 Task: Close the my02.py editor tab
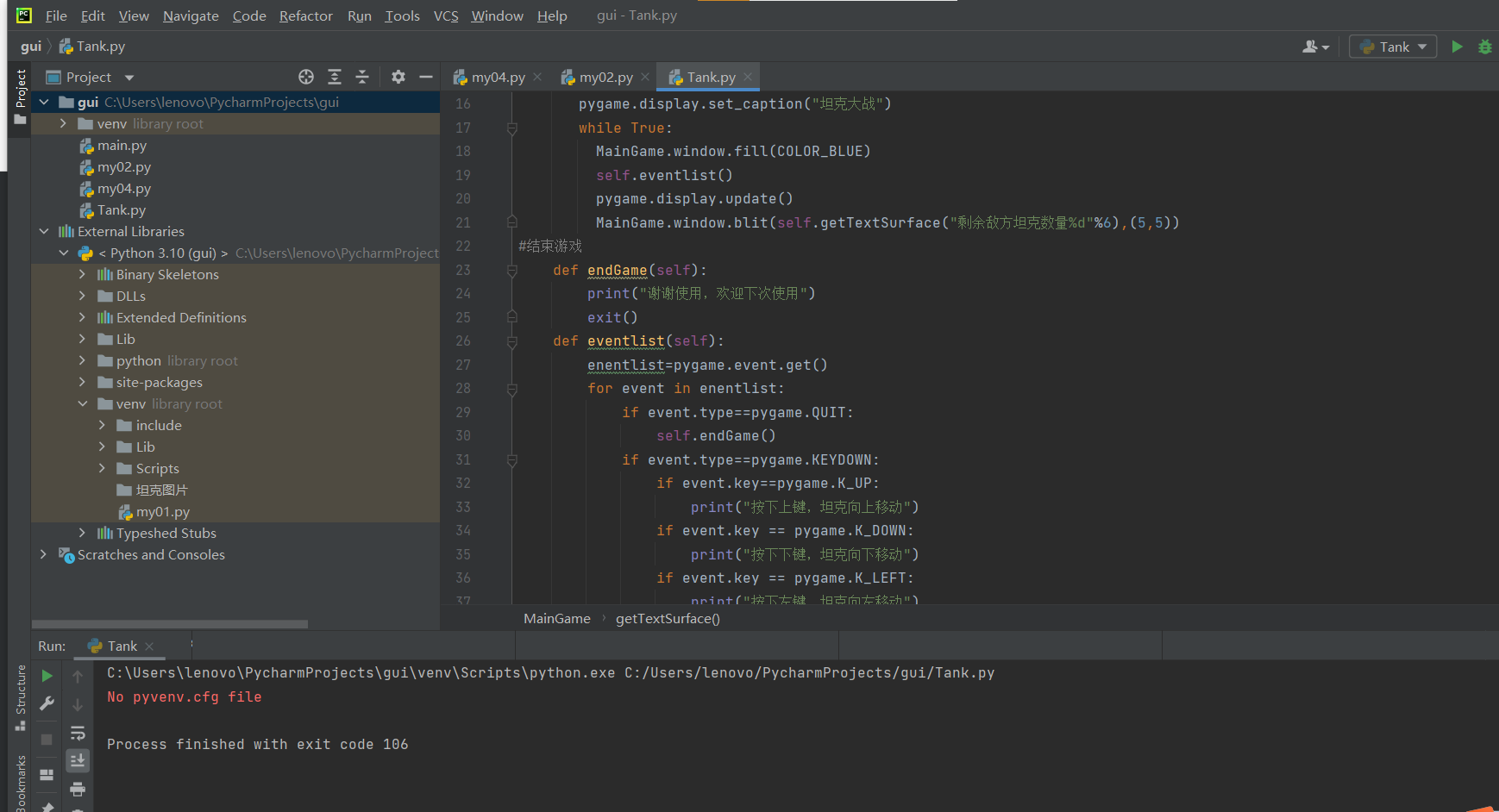pos(645,77)
